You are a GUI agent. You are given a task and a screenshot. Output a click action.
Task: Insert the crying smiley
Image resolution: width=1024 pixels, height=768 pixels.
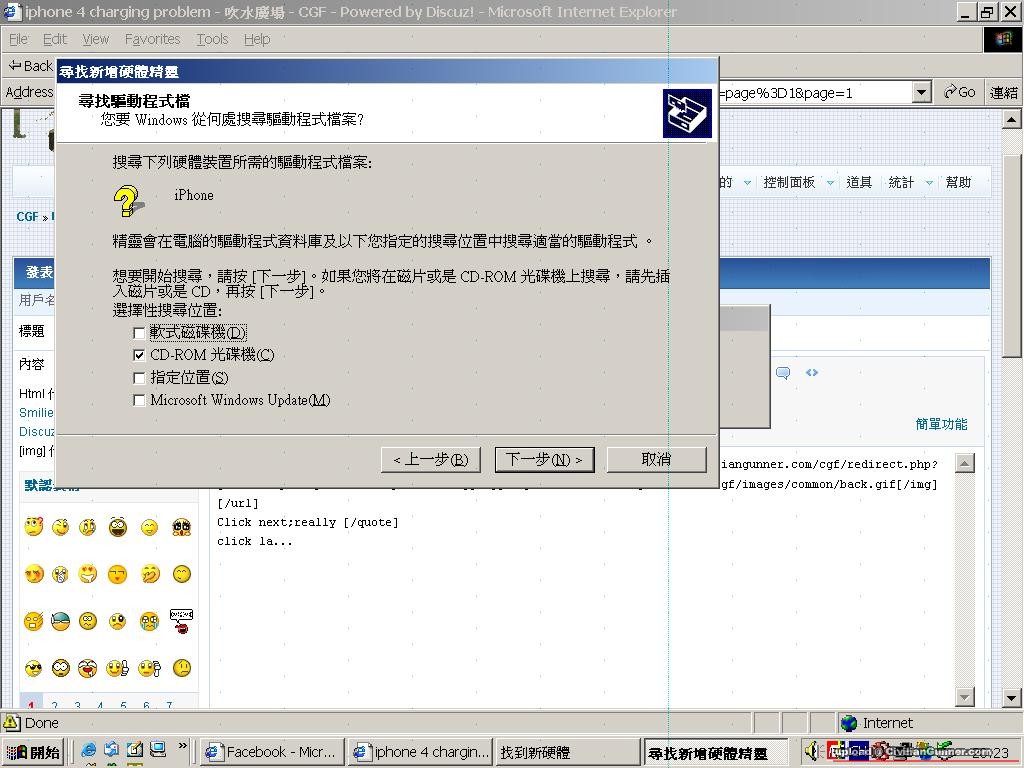[x=149, y=622]
